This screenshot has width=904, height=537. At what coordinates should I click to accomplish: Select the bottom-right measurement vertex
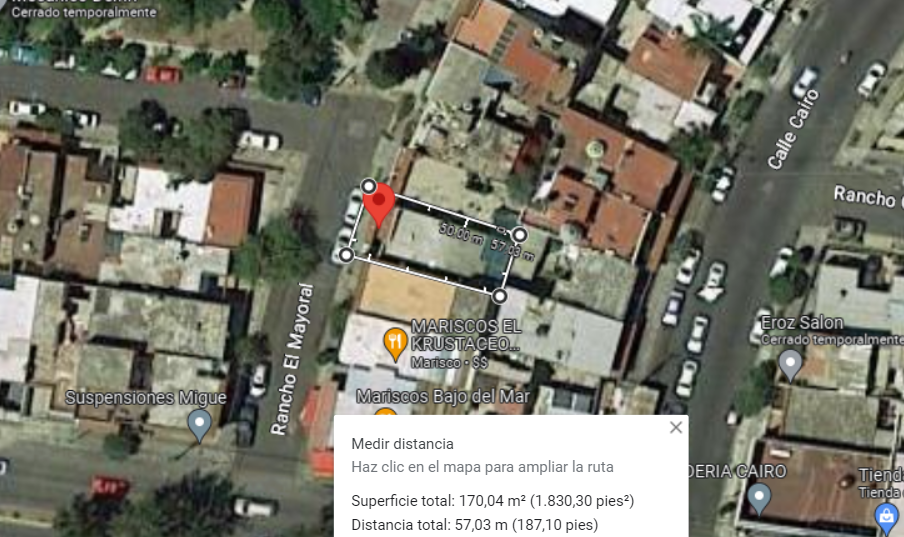click(x=499, y=296)
